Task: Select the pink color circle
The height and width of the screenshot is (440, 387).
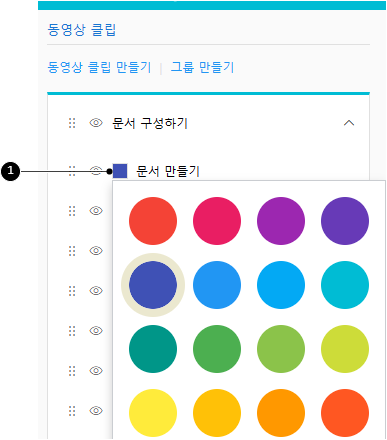Action: click(x=217, y=221)
